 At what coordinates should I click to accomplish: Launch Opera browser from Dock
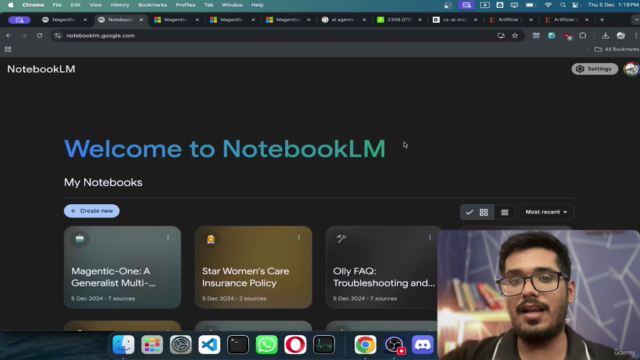coord(295,345)
